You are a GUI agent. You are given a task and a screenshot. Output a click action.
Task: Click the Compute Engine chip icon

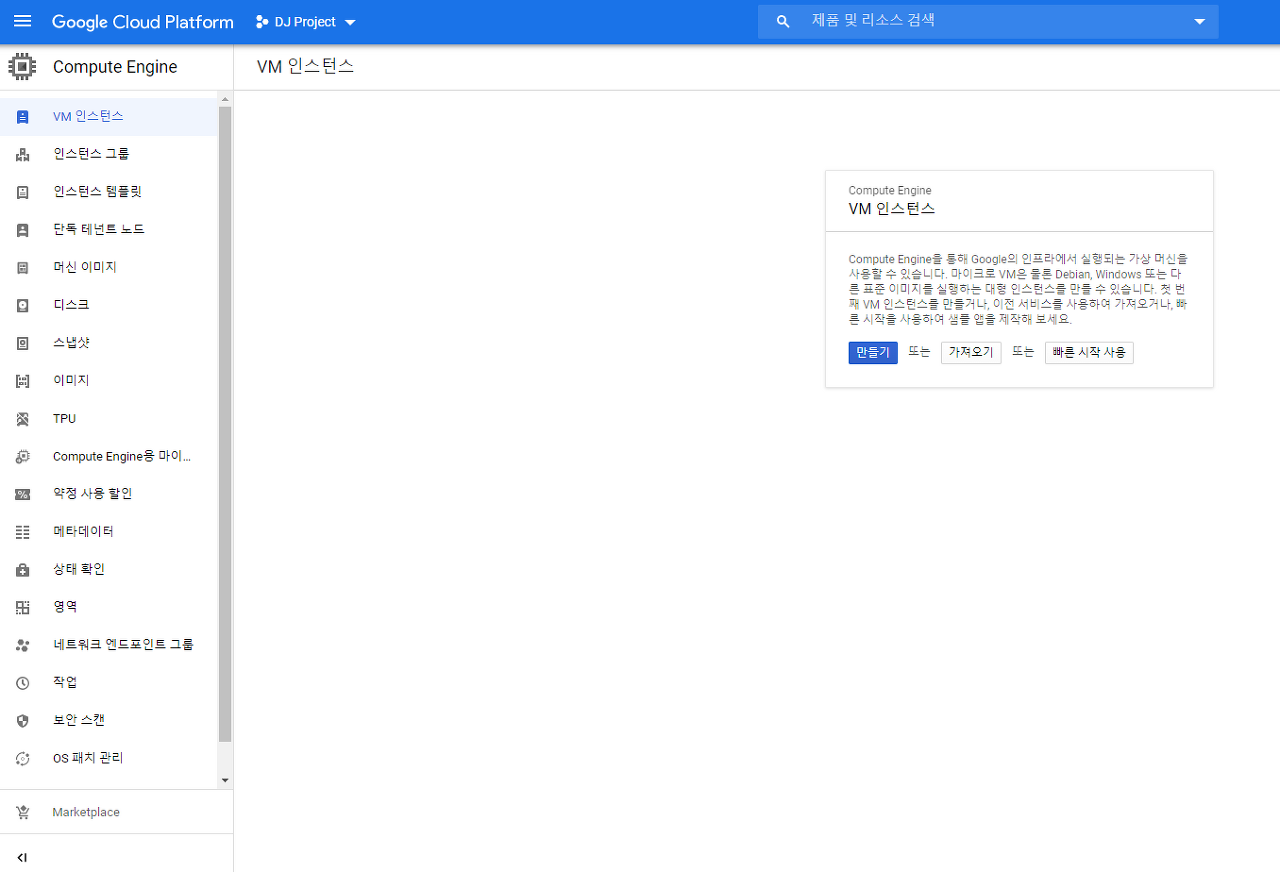[x=22, y=67]
